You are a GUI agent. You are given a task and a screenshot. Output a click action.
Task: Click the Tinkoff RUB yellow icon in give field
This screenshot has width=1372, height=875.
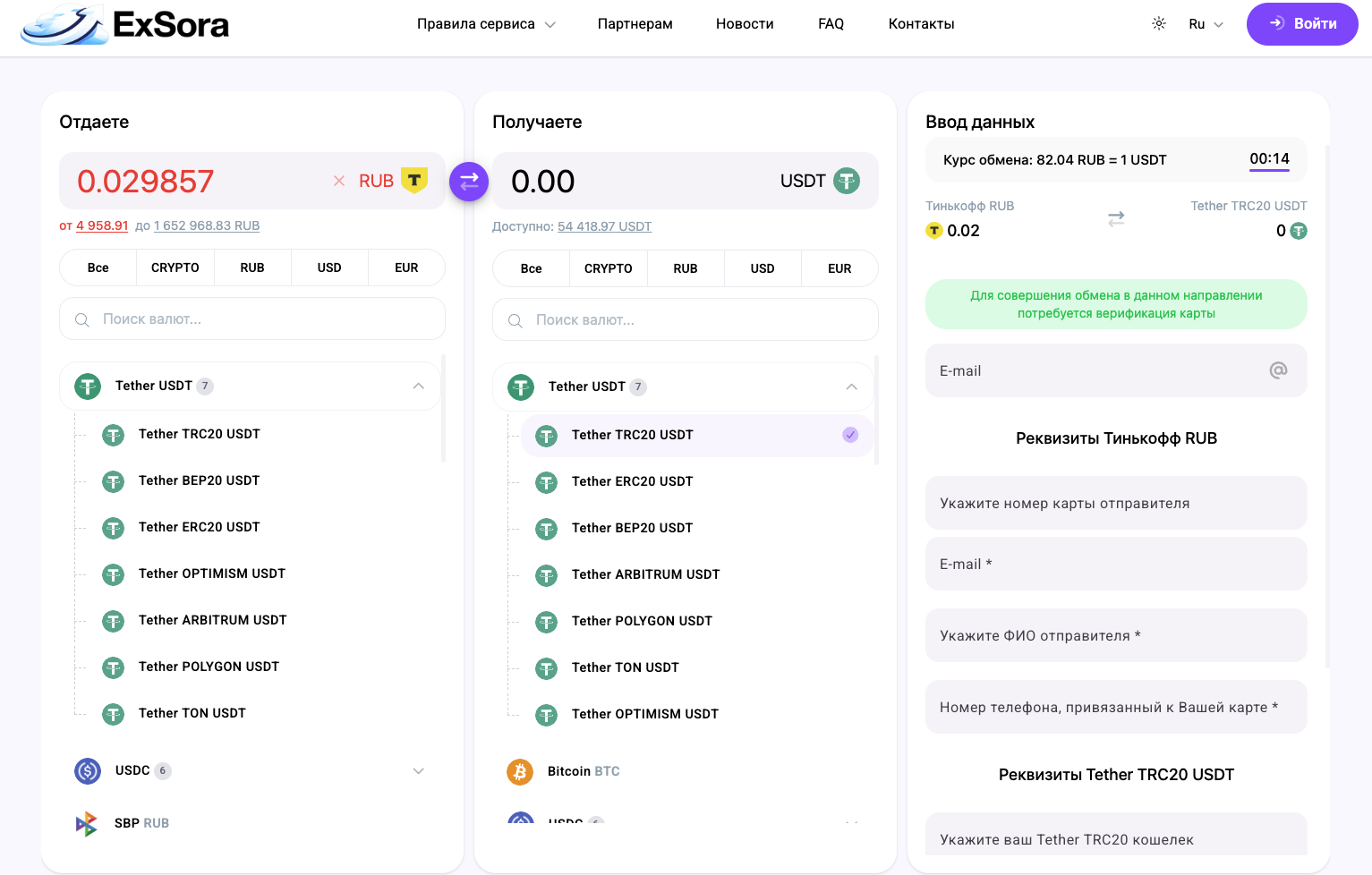click(x=414, y=181)
